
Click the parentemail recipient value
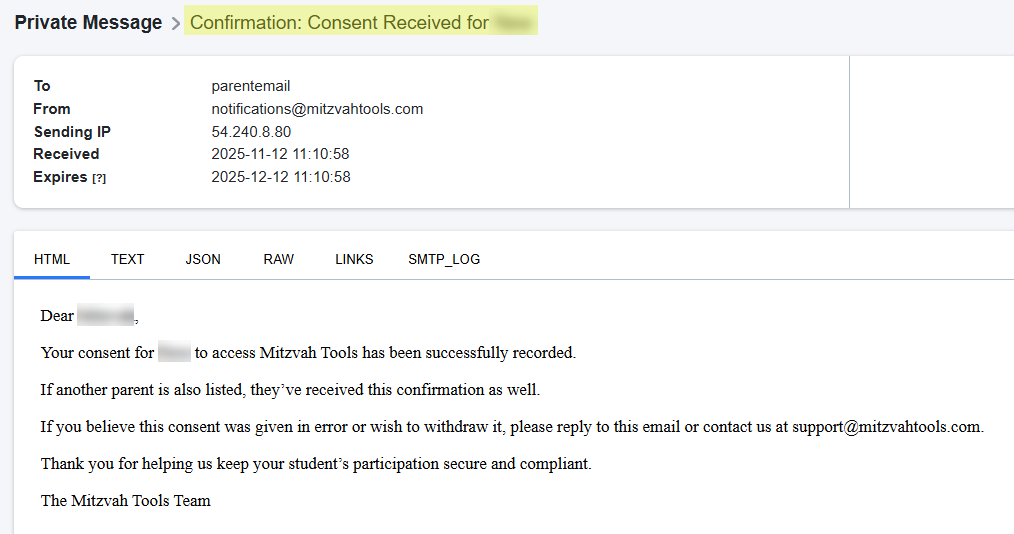250,86
